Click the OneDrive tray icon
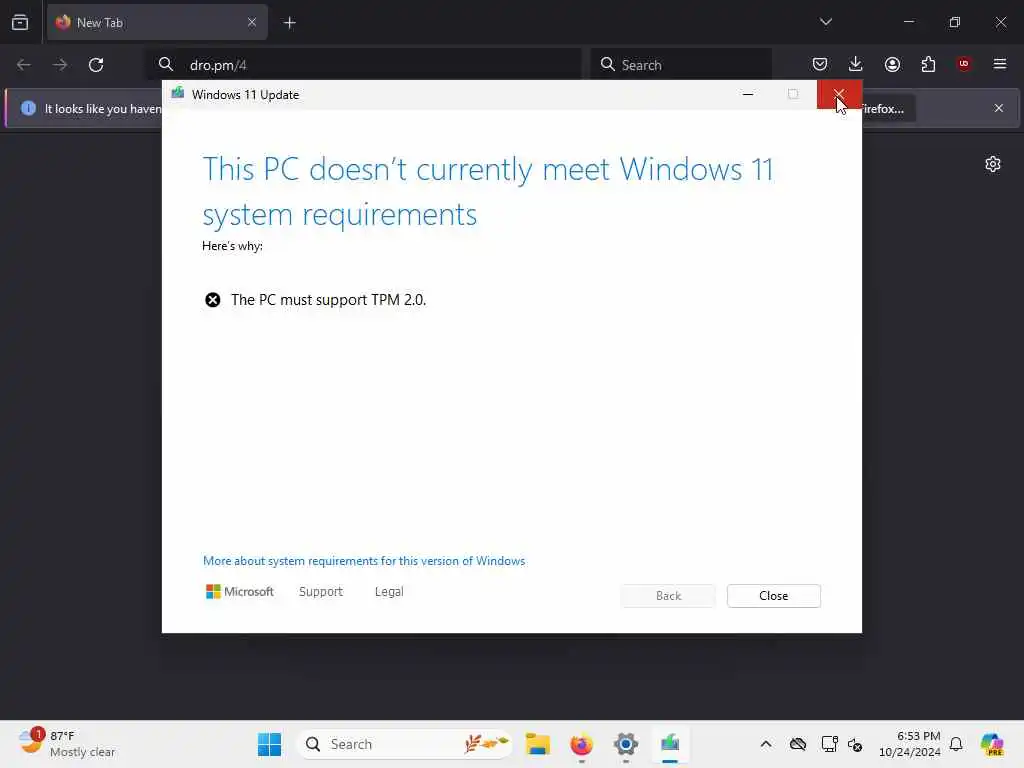This screenshot has height=768, width=1024. (797, 744)
